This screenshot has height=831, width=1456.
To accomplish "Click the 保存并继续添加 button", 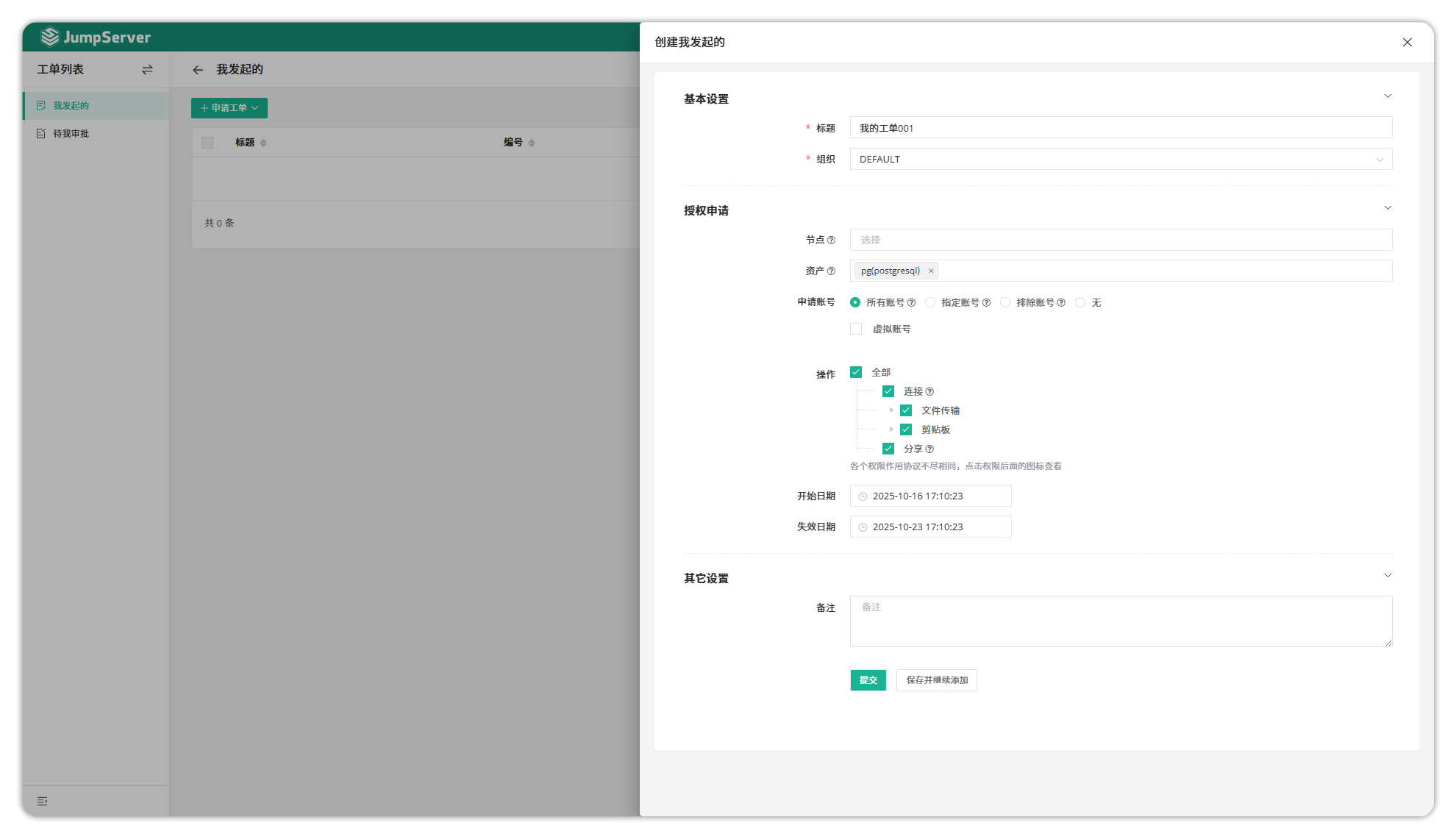I will coord(936,680).
